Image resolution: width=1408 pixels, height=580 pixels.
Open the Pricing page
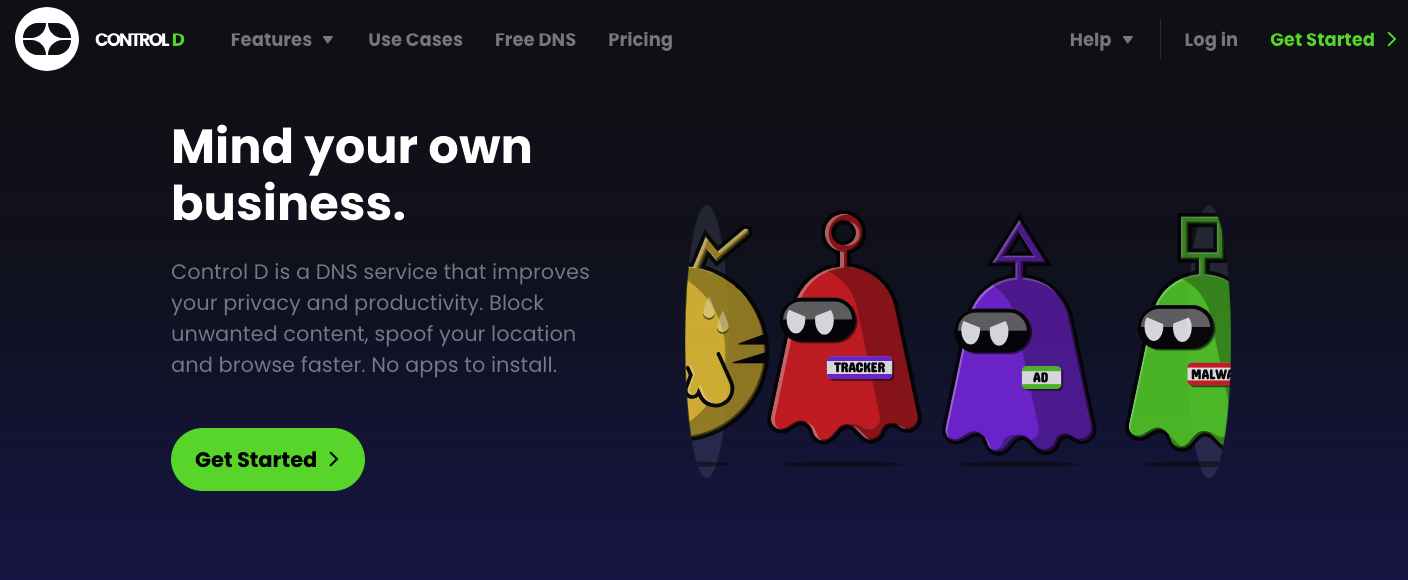tap(640, 40)
